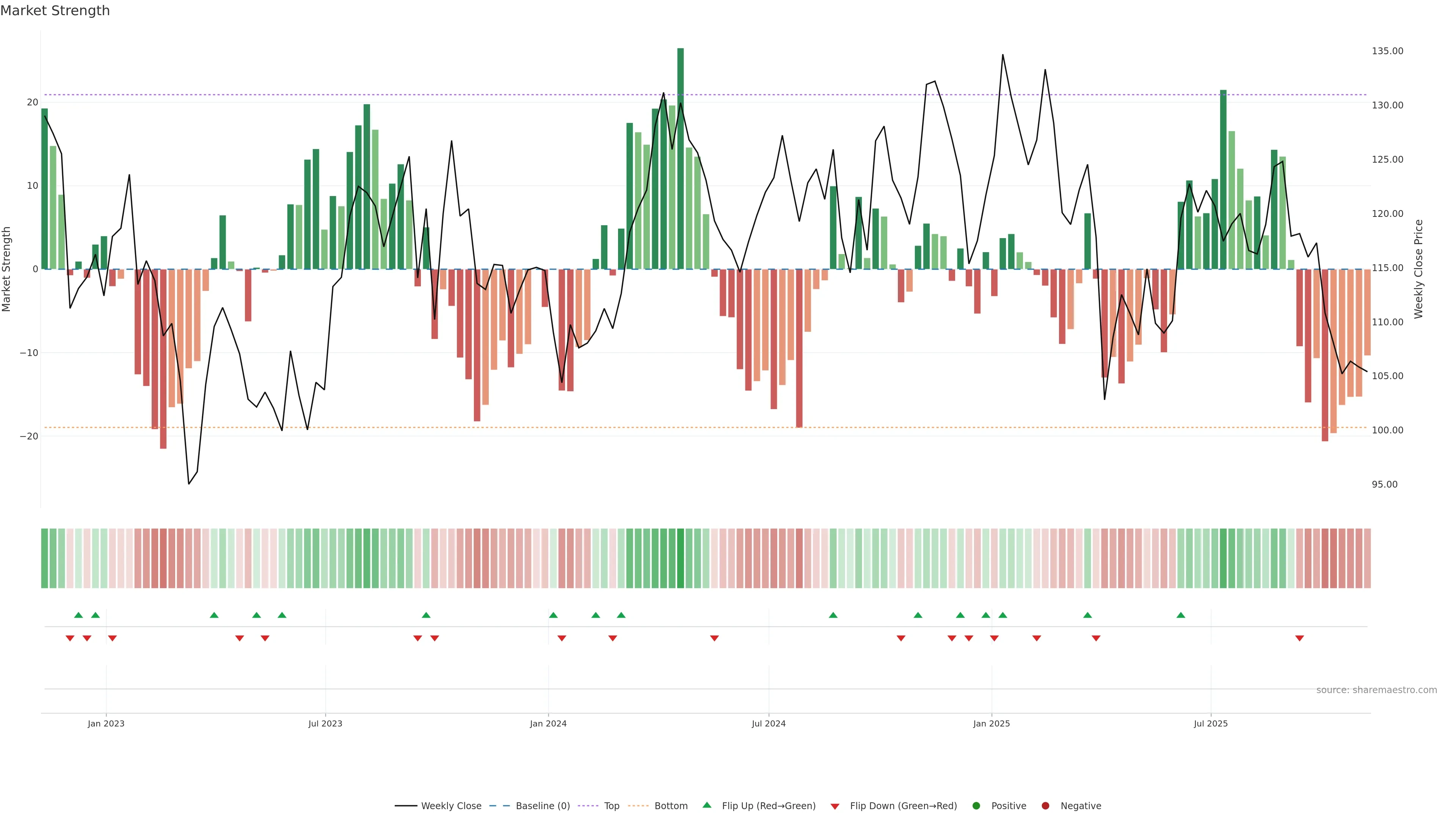Click the Positive green circle legend marker
Image resolution: width=1456 pixels, height=819 pixels.
tap(976, 806)
